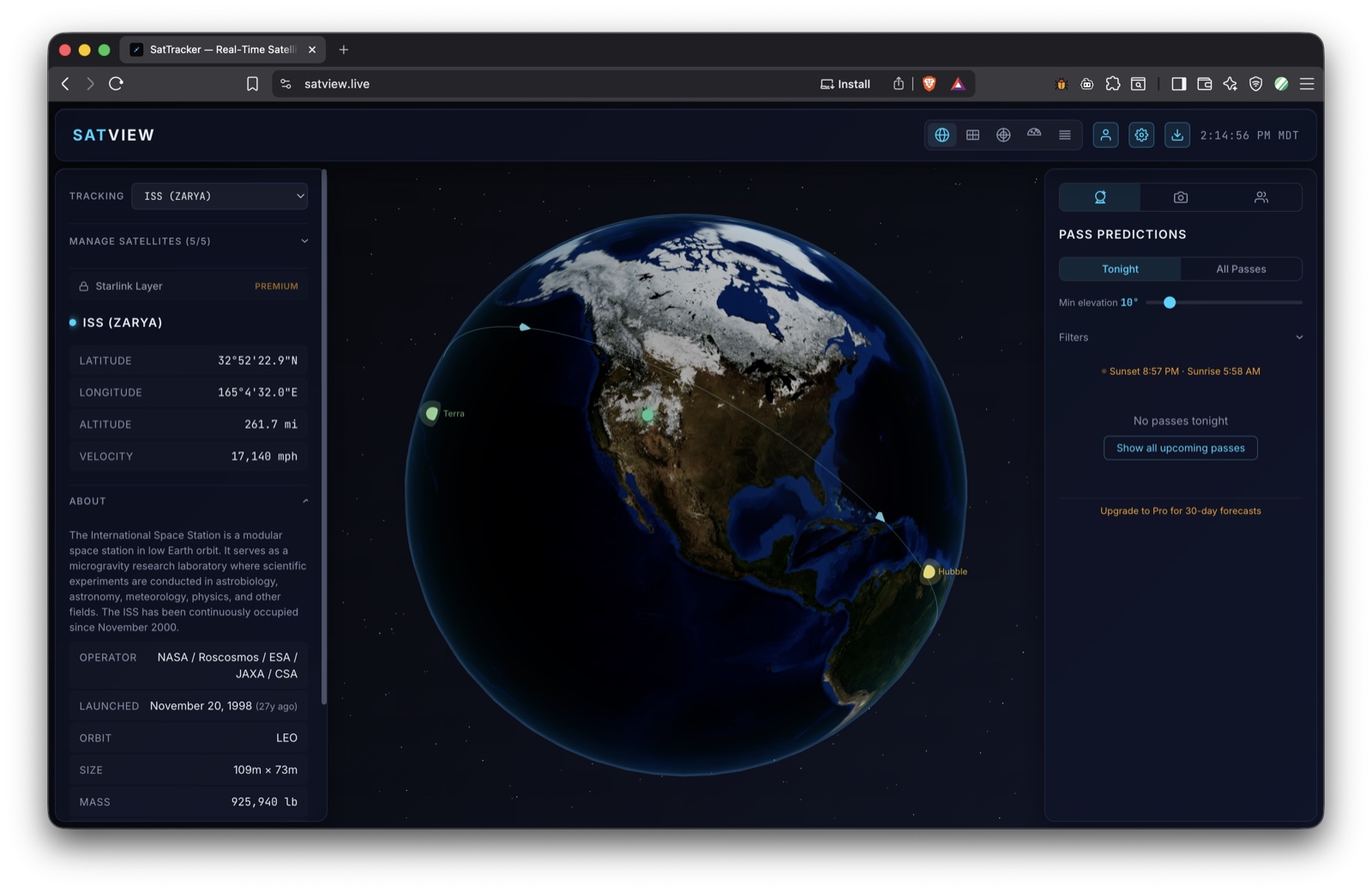Reload the page
This screenshot has width=1372, height=892.
click(116, 83)
